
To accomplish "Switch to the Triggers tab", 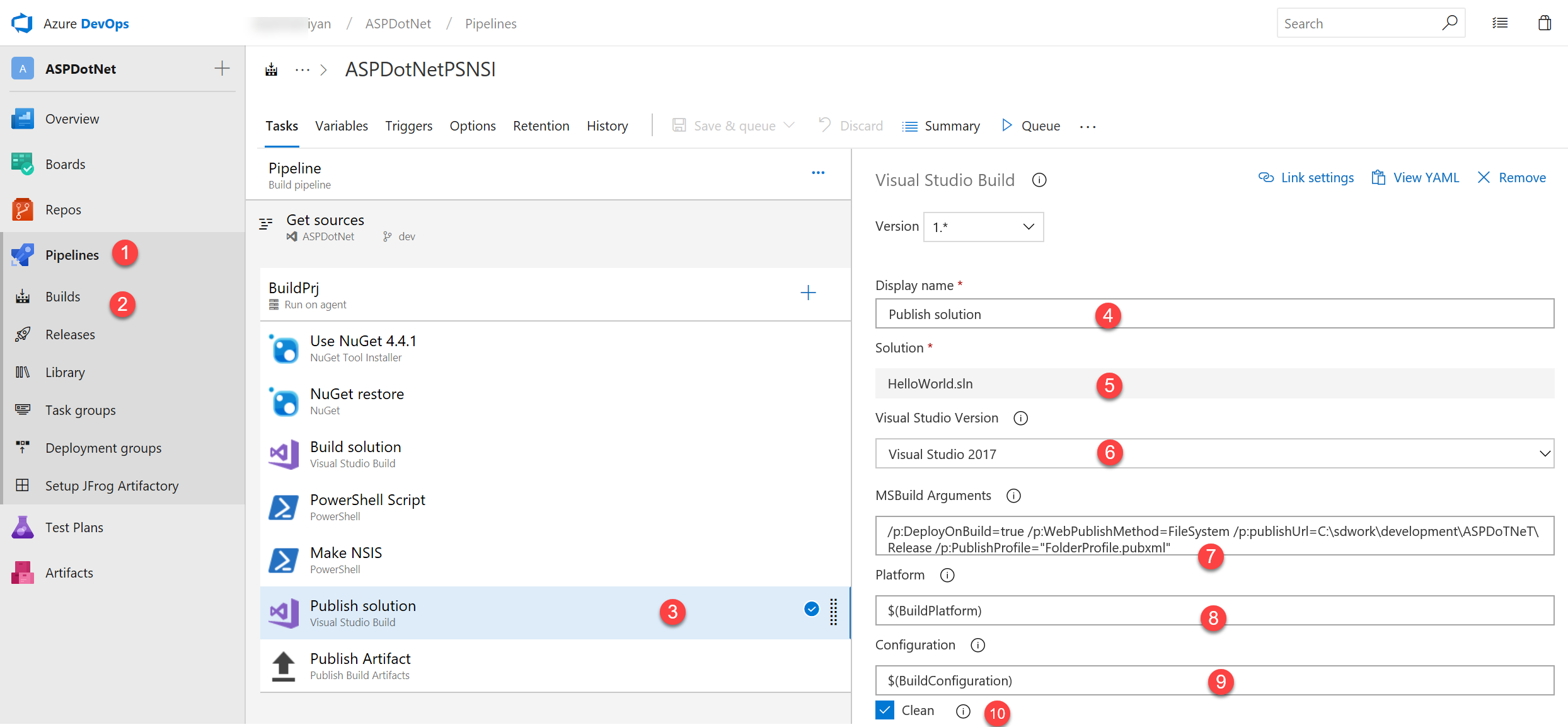I will pos(409,125).
